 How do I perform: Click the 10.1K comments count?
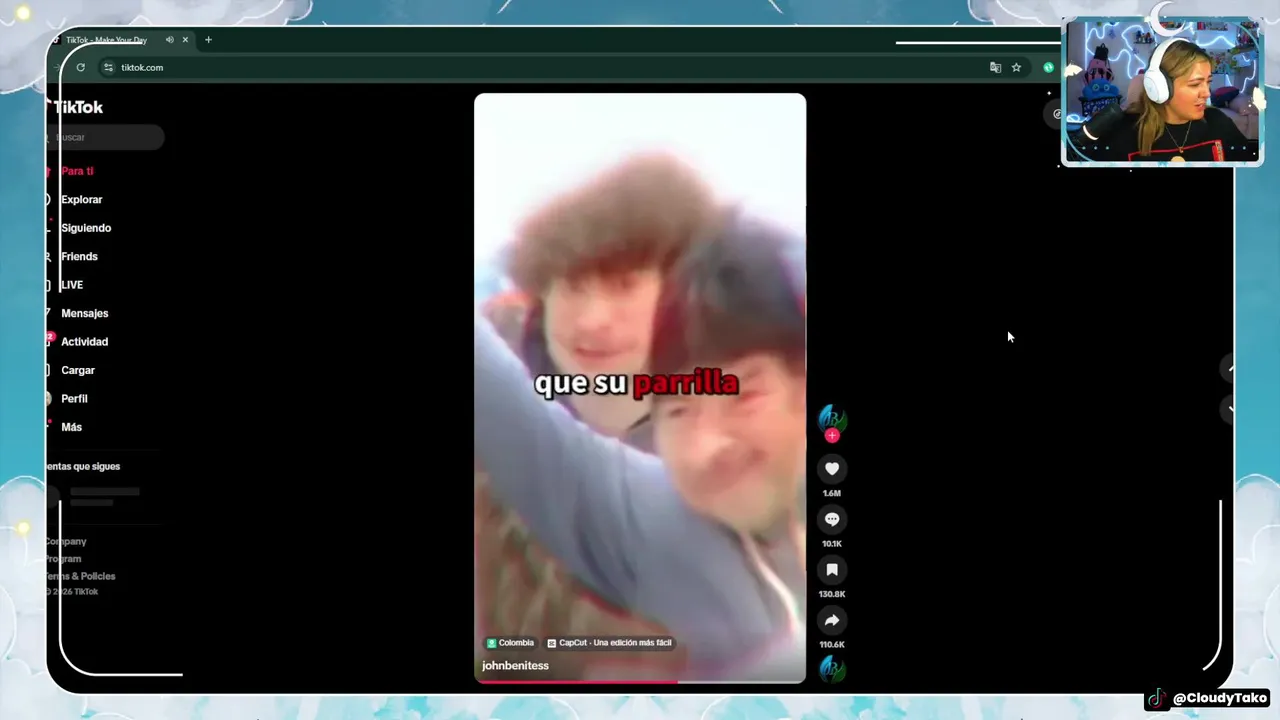pos(832,544)
